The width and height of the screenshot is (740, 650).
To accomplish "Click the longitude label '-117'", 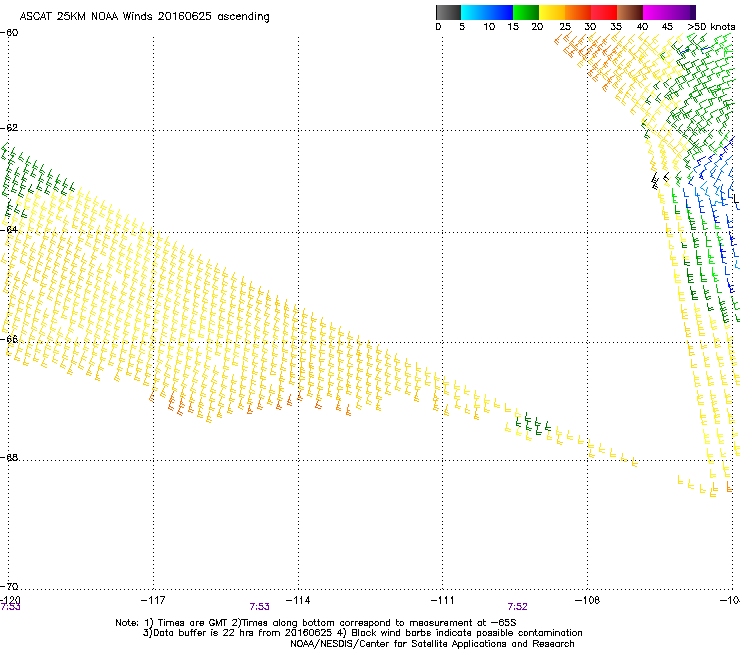I will (x=153, y=600).
